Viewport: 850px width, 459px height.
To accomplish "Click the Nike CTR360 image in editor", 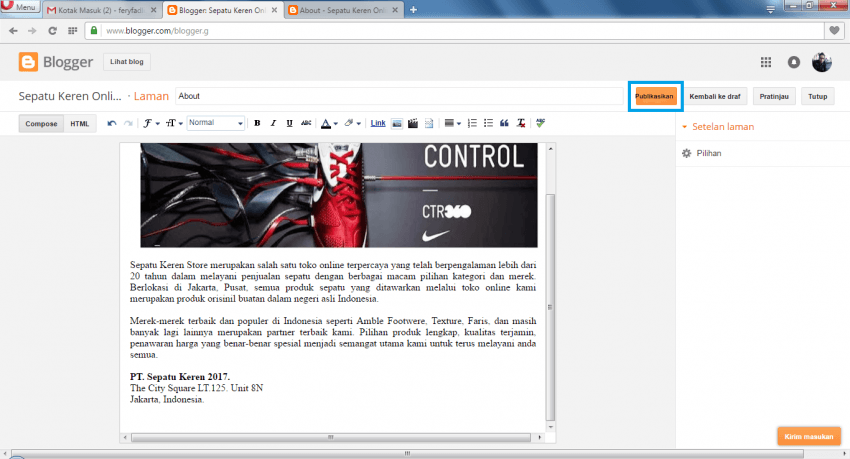I will (339, 195).
